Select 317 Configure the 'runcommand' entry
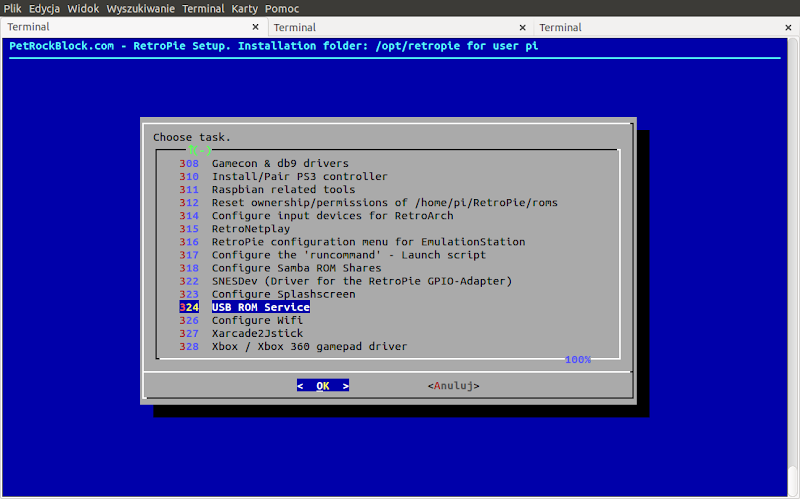The height and width of the screenshot is (499, 800). tap(333, 255)
